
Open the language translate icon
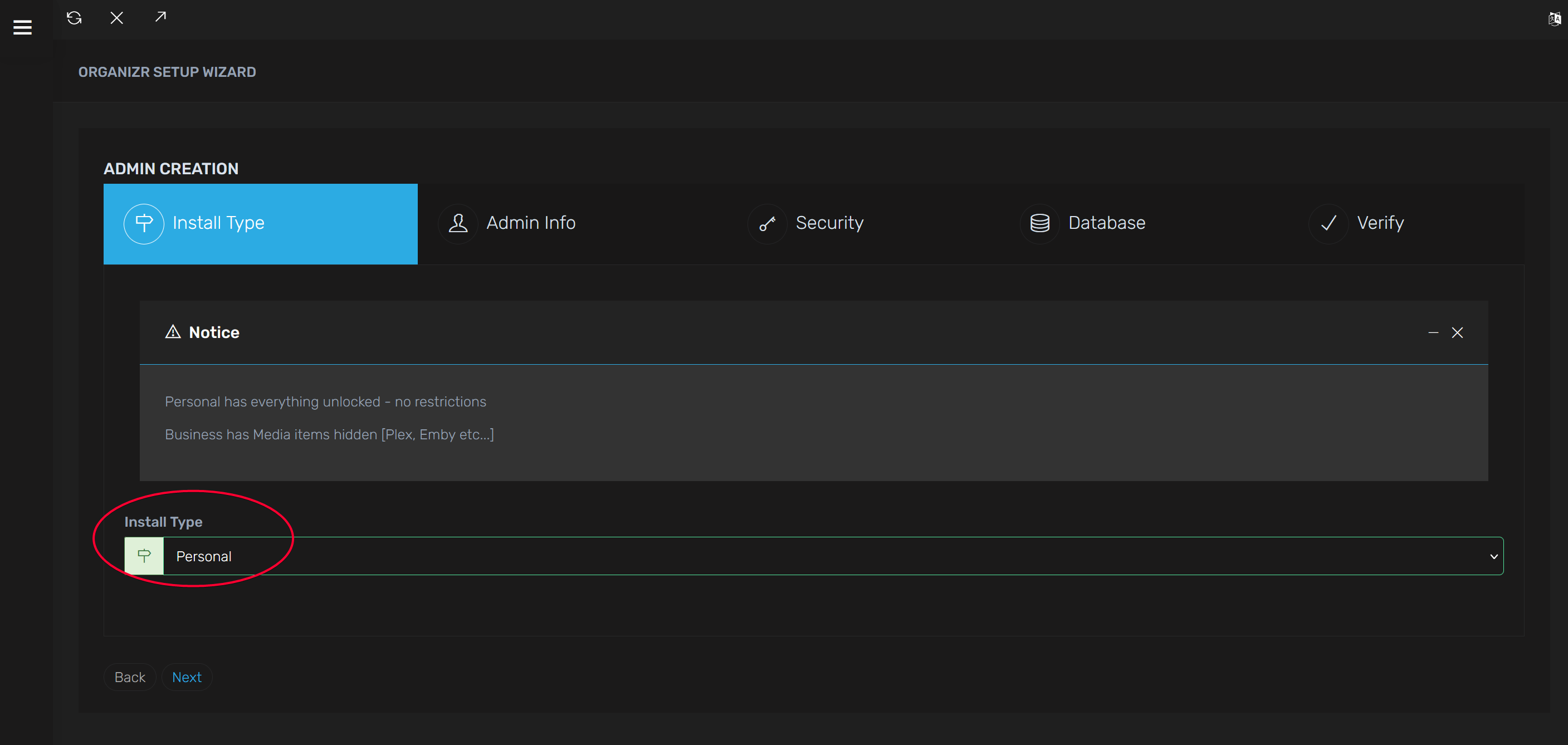1555,19
